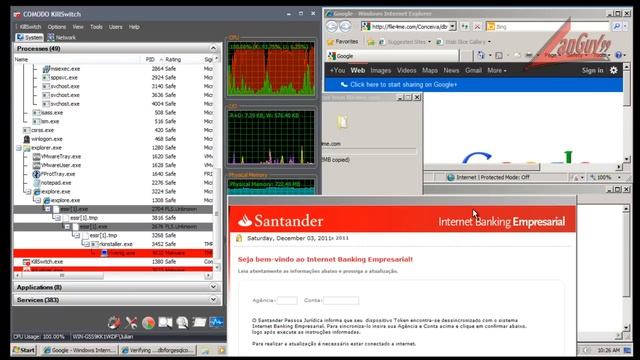The height and width of the screenshot is (360, 640).
Task: Click the KillSwitch.exe process icon in list
Action: (27, 262)
